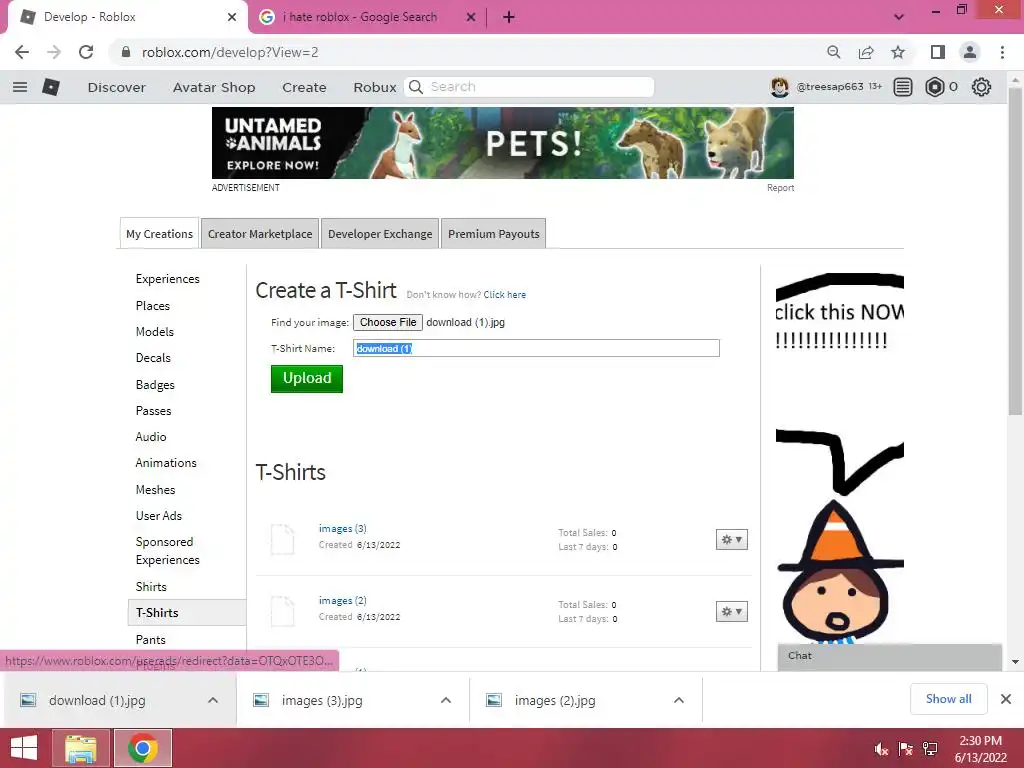Image resolution: width=1024 pixels, height=768 pixels.
Task: Click Chrome icon in taskbar
Action: [x=143, y=748]
